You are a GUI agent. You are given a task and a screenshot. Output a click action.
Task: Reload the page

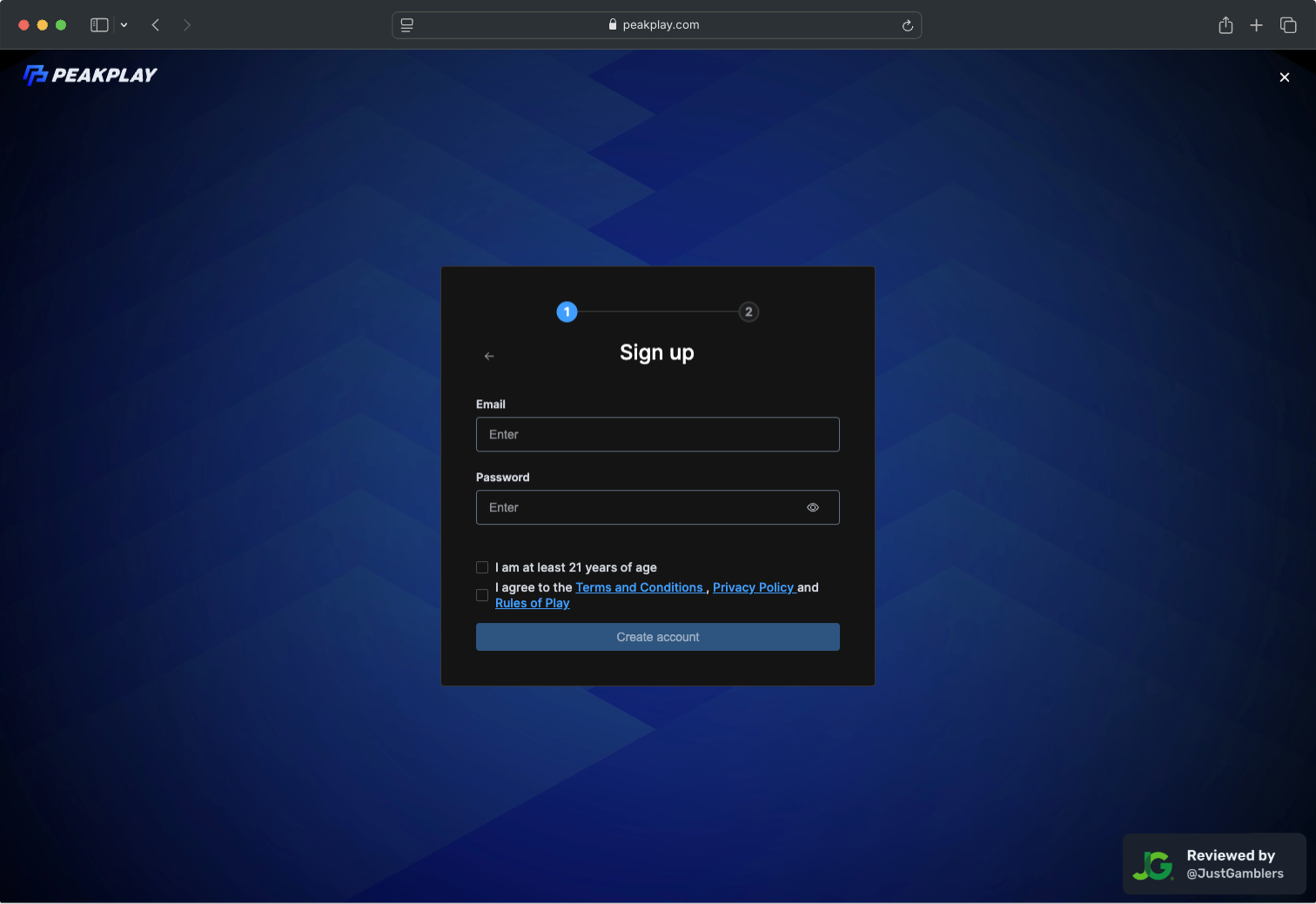(x=908, y=25)
